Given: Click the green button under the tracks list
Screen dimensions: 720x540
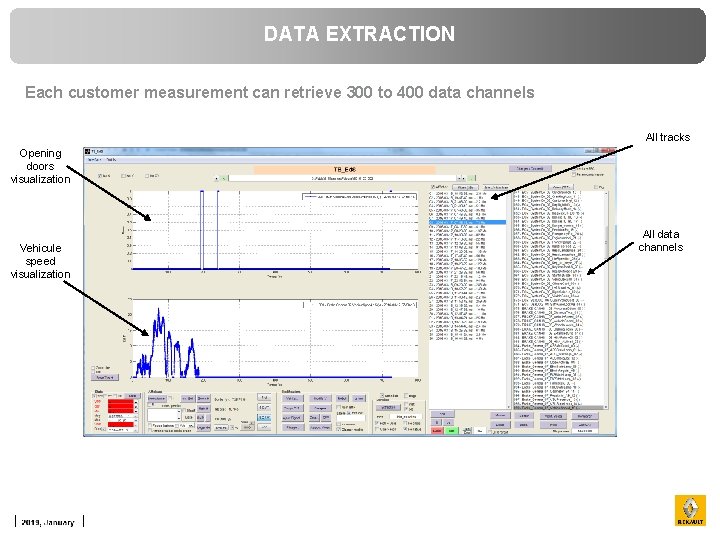Looking at the screenshot, I should [451, 431].
